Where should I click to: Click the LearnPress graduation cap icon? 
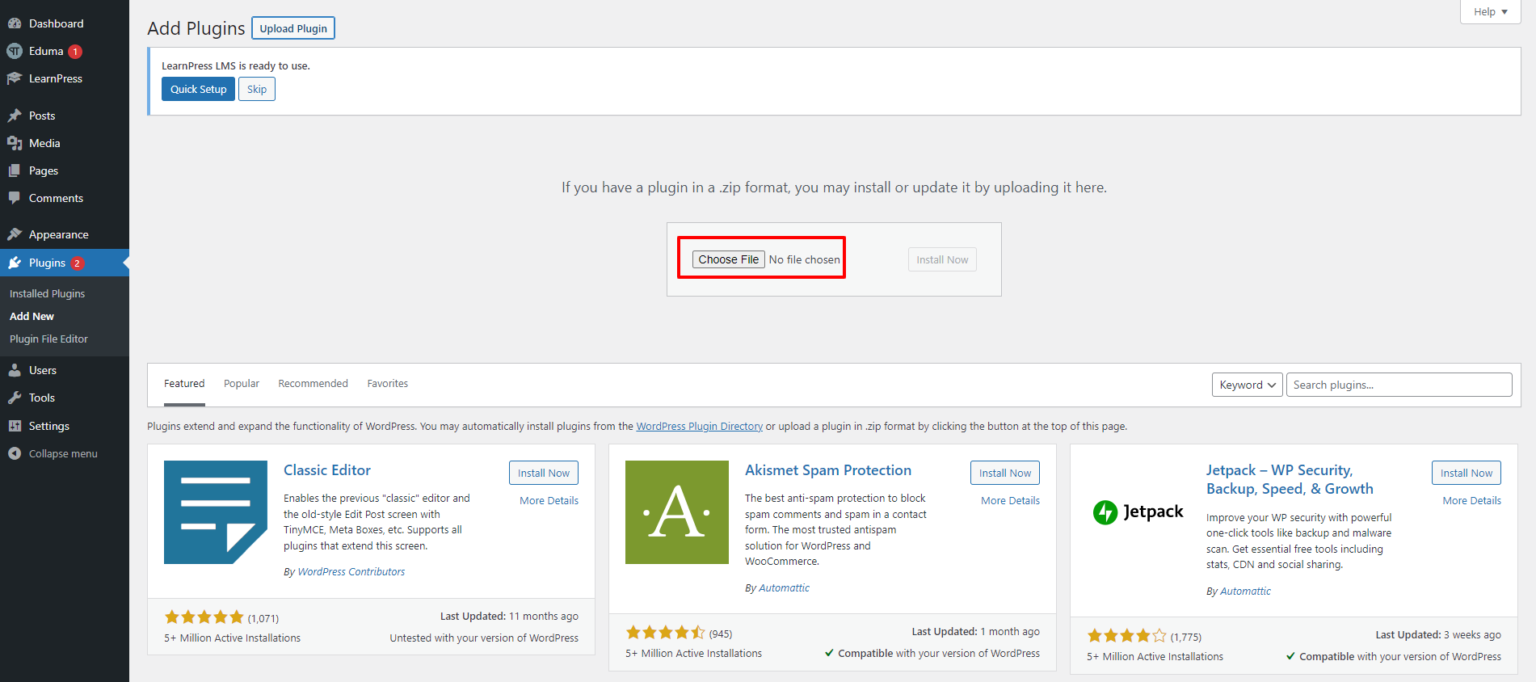(x=14, y=78)
